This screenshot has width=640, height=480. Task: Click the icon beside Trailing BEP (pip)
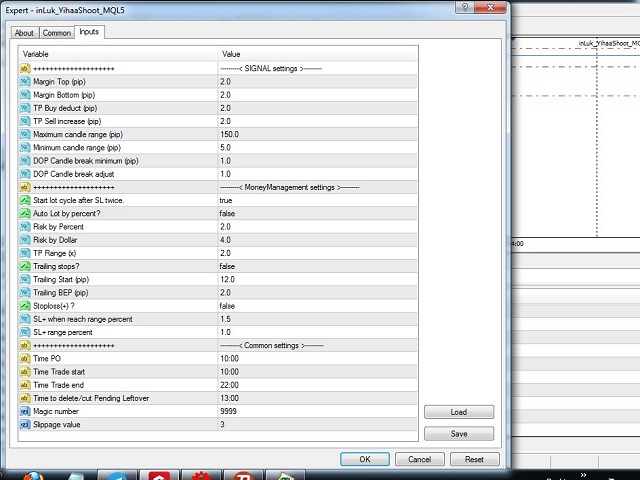(25, 293)
